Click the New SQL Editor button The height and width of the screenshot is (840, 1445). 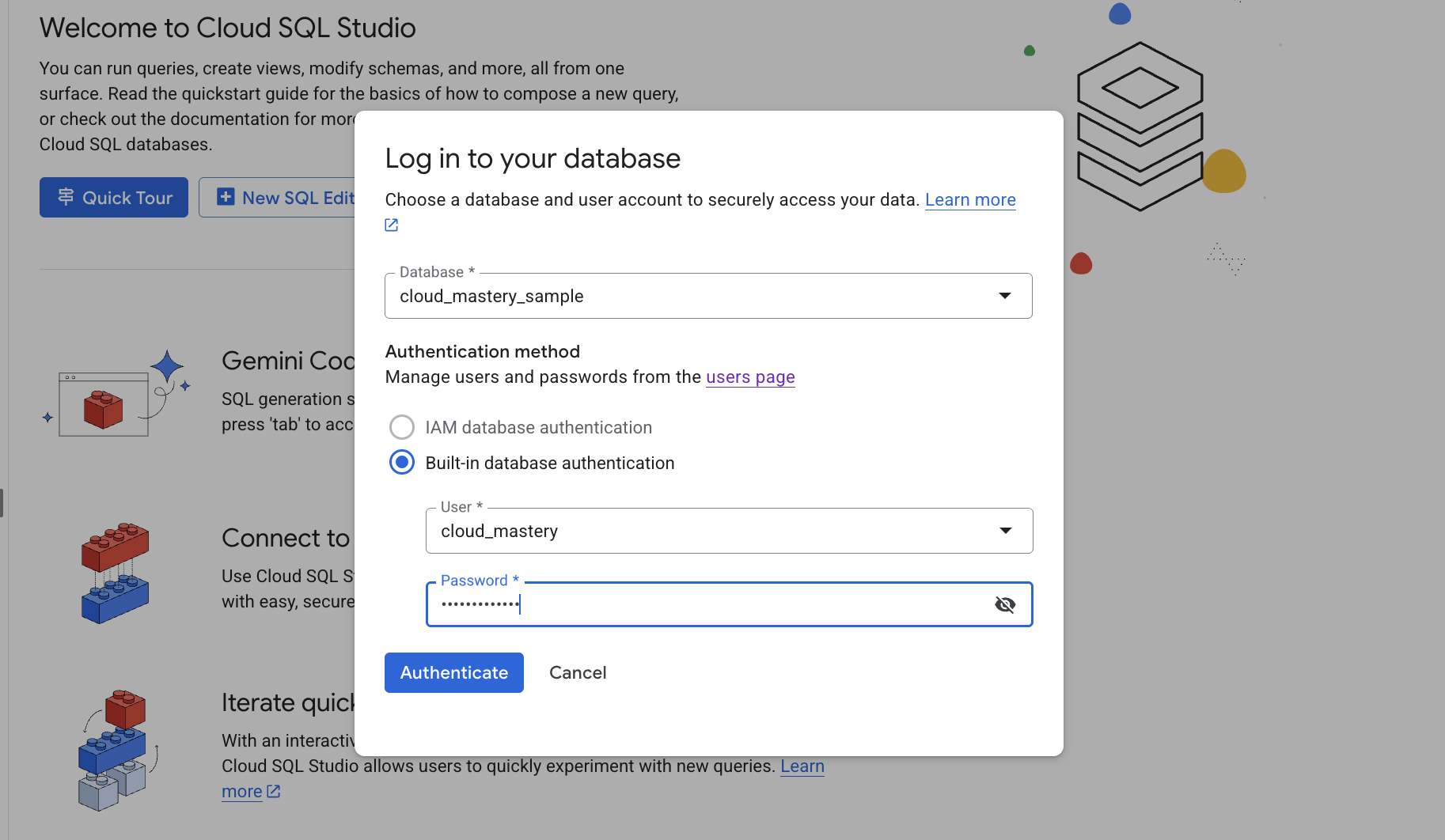click(277, 197)
